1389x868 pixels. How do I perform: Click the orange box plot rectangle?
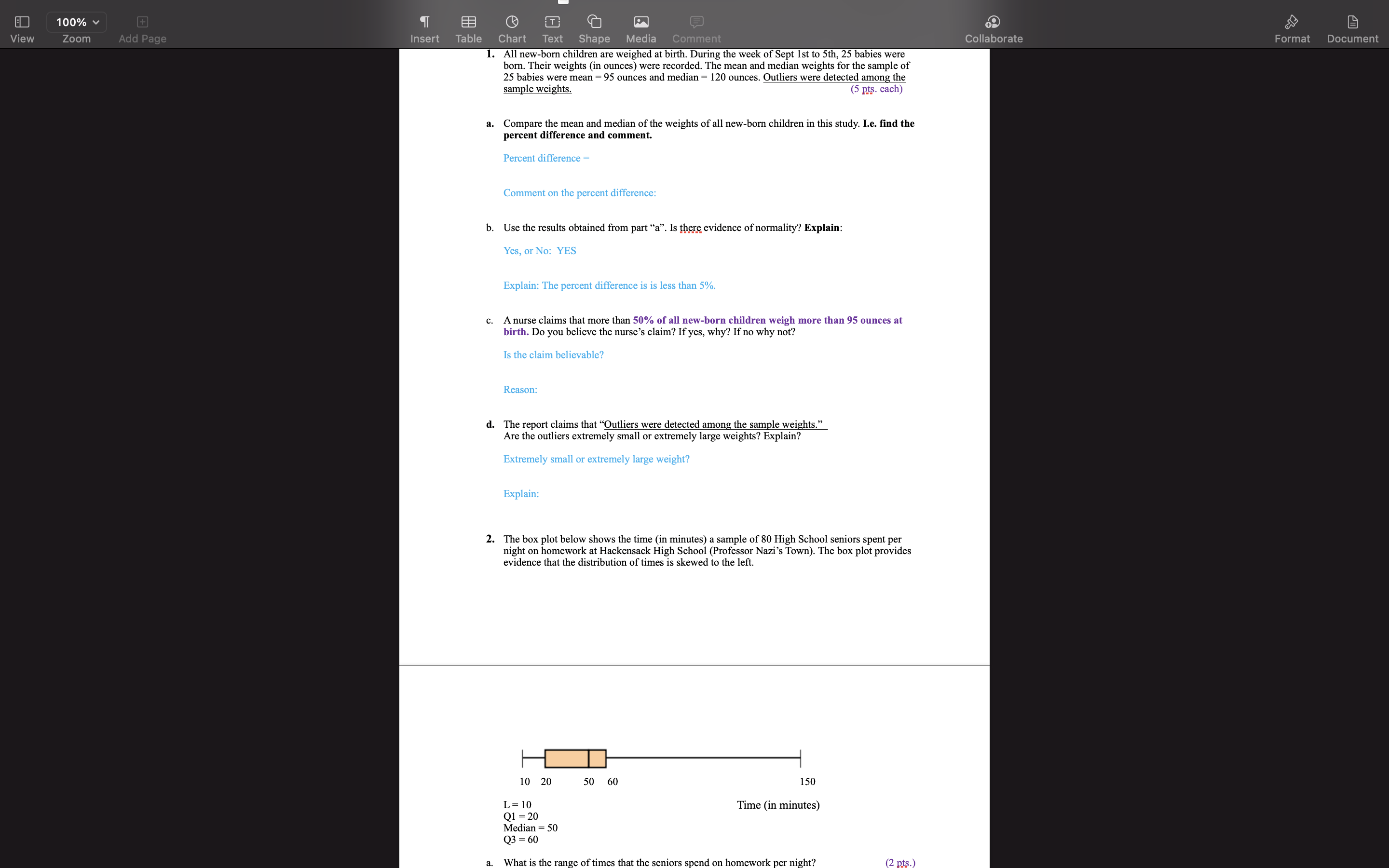pyautogui.click(x=566, y=759)
